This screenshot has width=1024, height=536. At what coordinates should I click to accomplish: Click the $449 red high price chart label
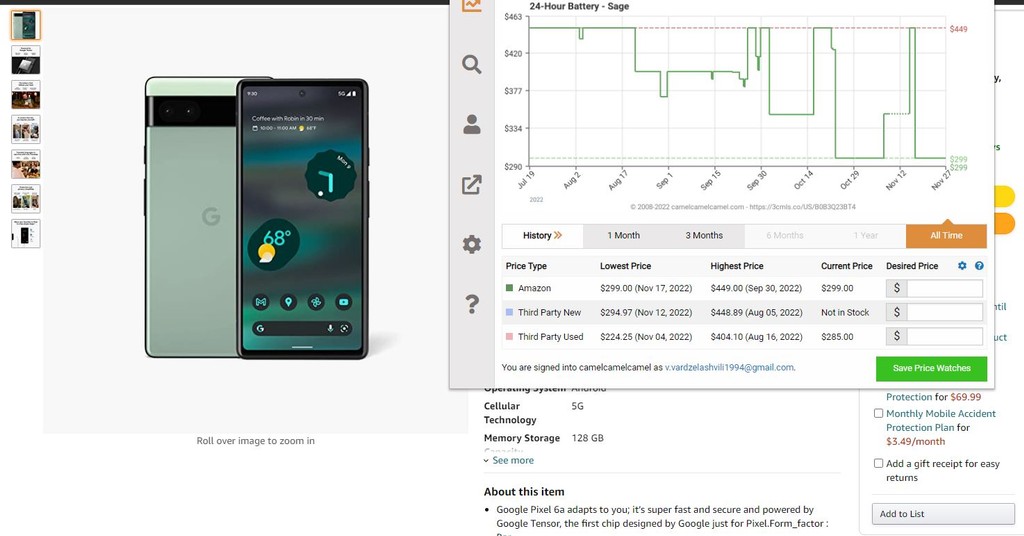pos(958,29)
